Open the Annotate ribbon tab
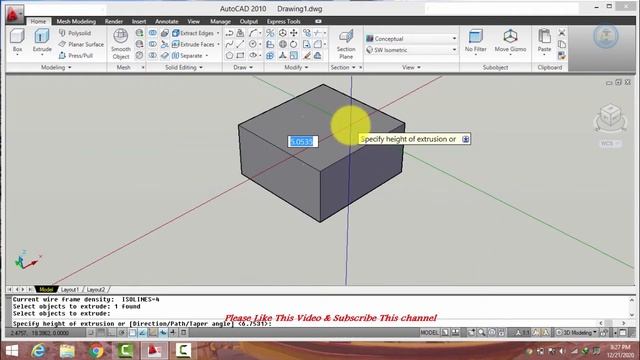The height and width of the screenshot is (360, 640). pyautogui.click(x=167, y=21)
